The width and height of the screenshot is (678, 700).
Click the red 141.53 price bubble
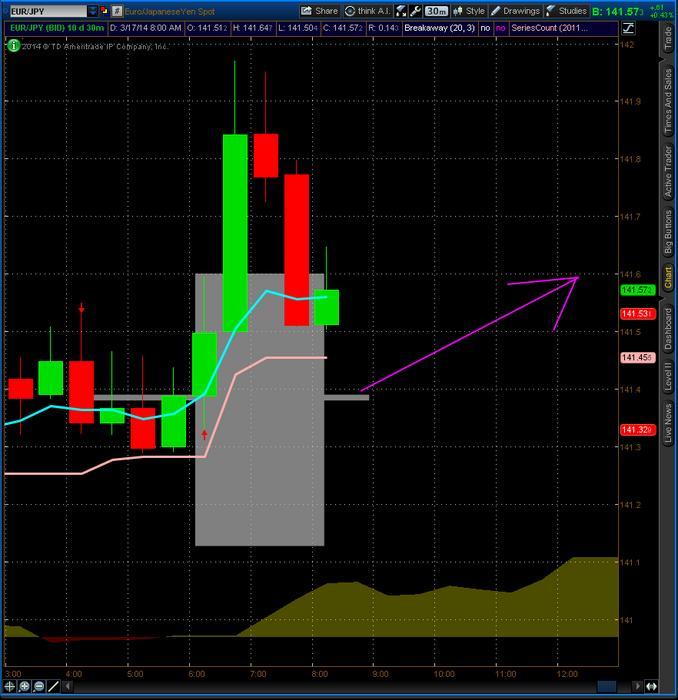tap(638, 314)
